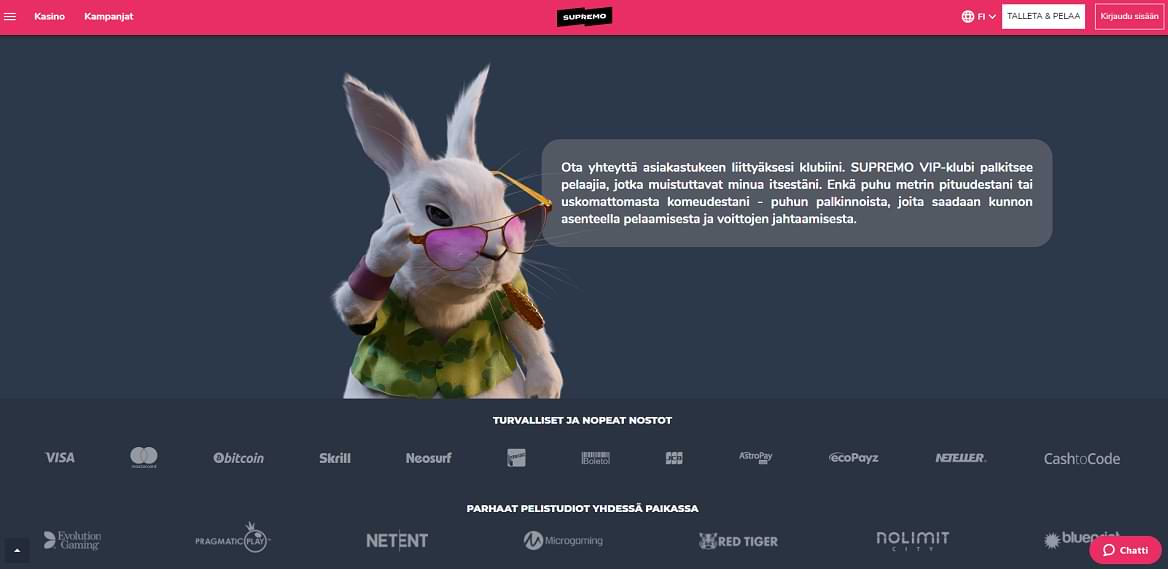This screenshot has height=569, width=1168.
Task: Click the Kirjaudu sisään button
Action: pyautogui.click(x=1129, y=16)
